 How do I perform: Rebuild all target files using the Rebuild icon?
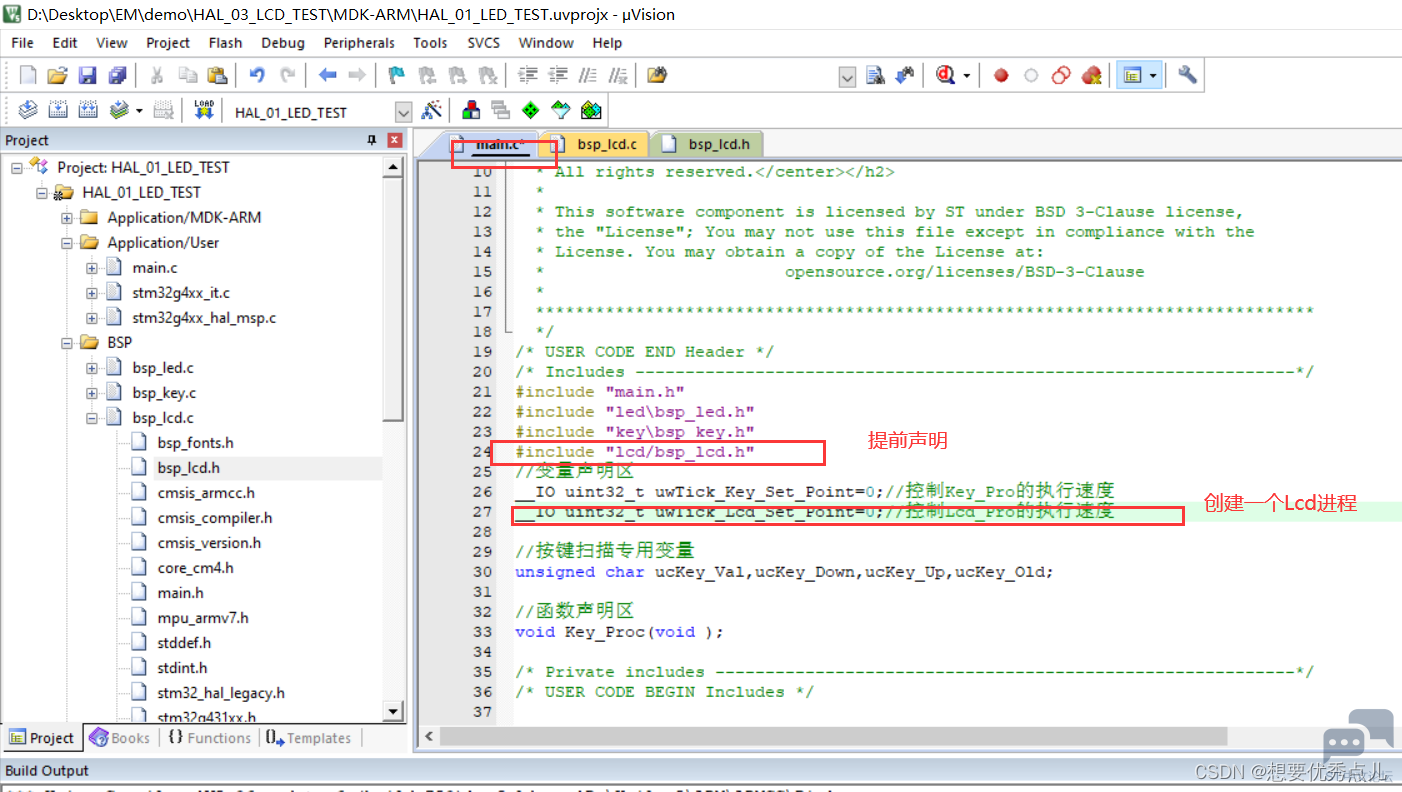pos(88,110)
